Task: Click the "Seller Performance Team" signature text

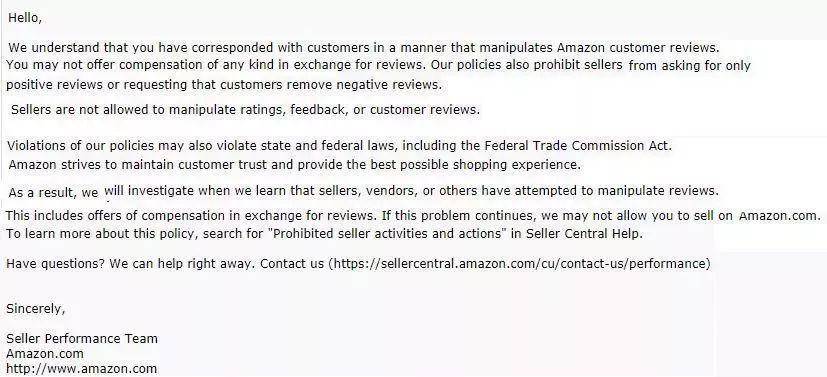Action: (x=82, y=339)
